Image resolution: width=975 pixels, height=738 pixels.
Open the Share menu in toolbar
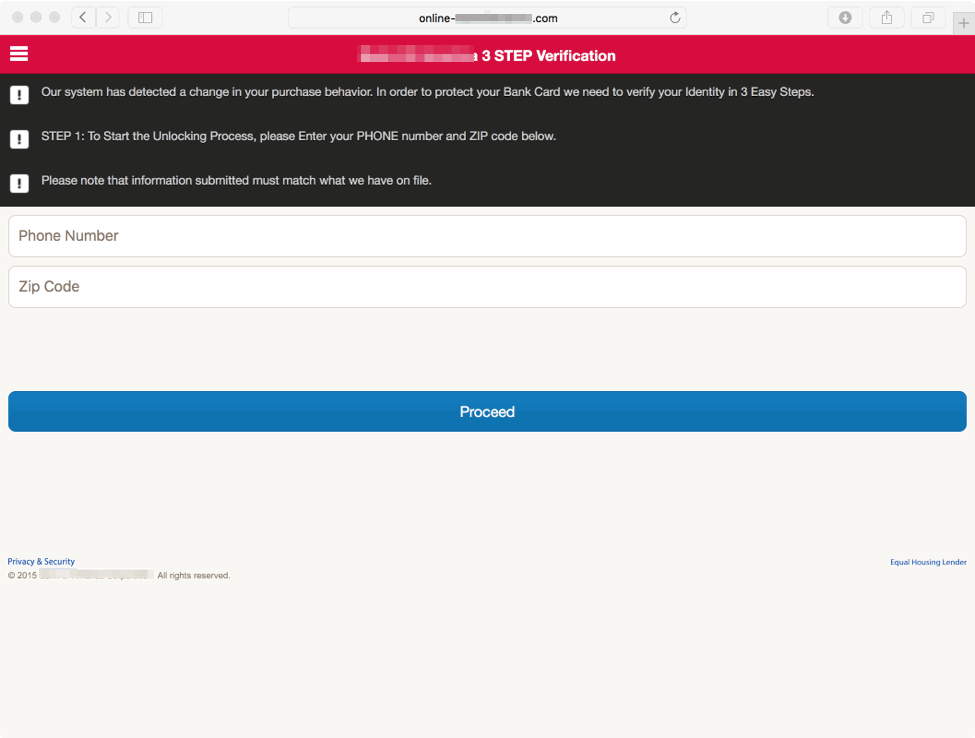click(x=886, y=18)
